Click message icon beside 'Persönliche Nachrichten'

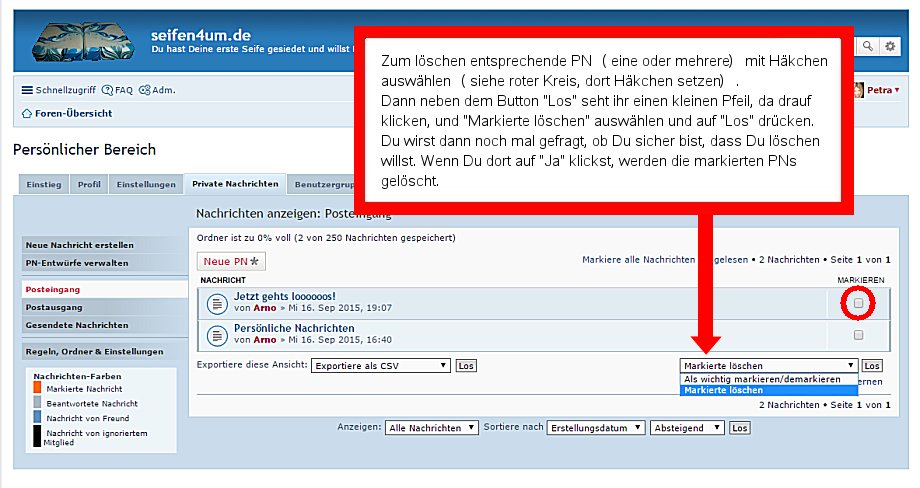tap(216, 334)
